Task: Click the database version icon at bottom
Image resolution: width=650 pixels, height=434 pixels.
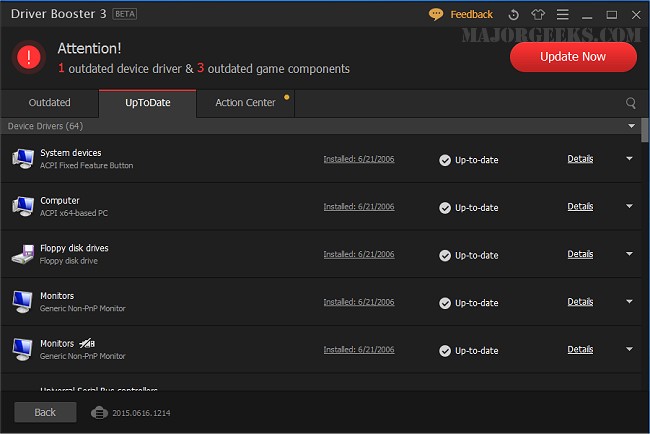Action: click(99, 413)
